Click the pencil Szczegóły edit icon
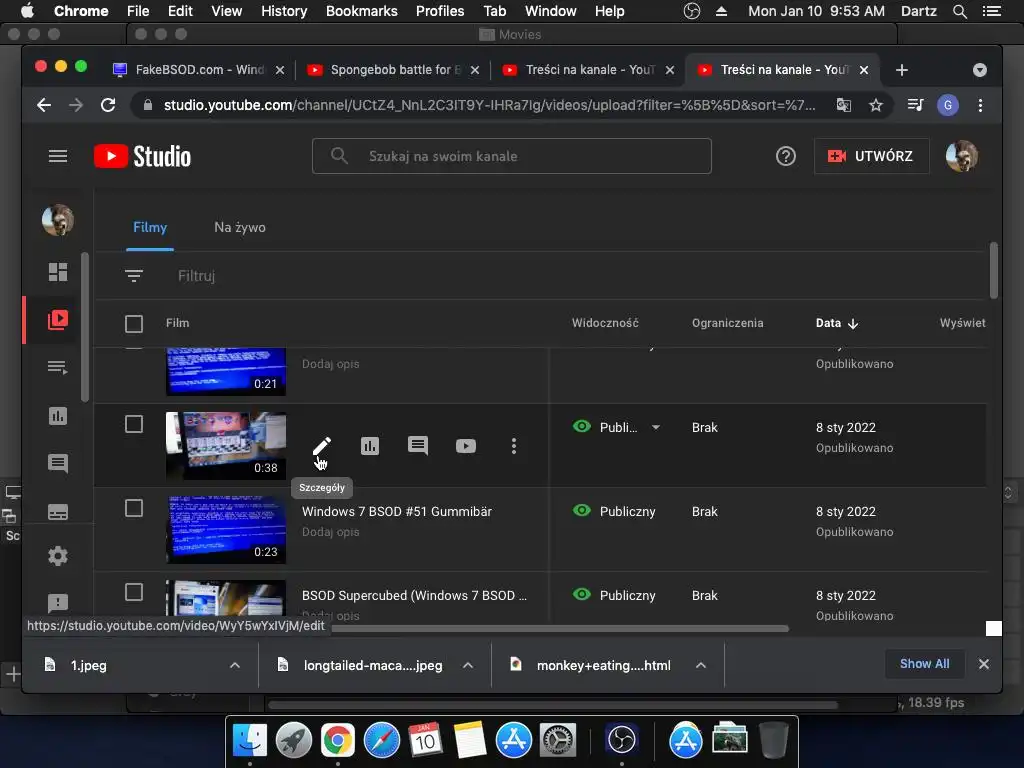Image resolution: width=1024 pixels, height=768 pixels. click(321, 446)
